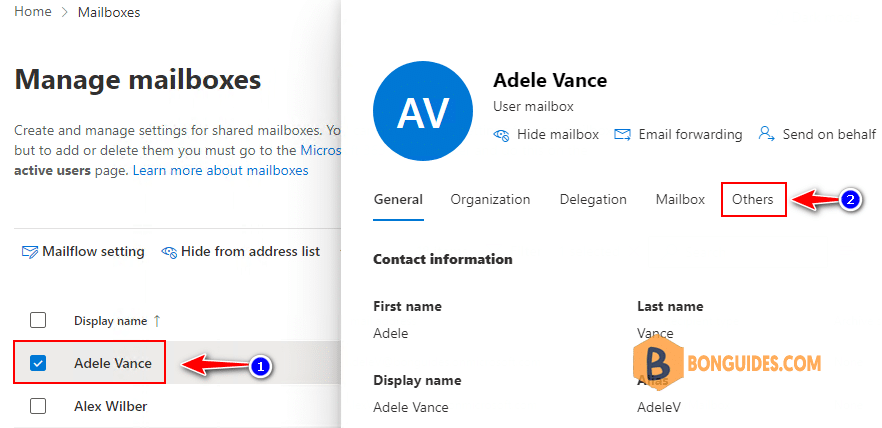882x428 pixels.
Task: Click the Last name label
Action: 670,307
